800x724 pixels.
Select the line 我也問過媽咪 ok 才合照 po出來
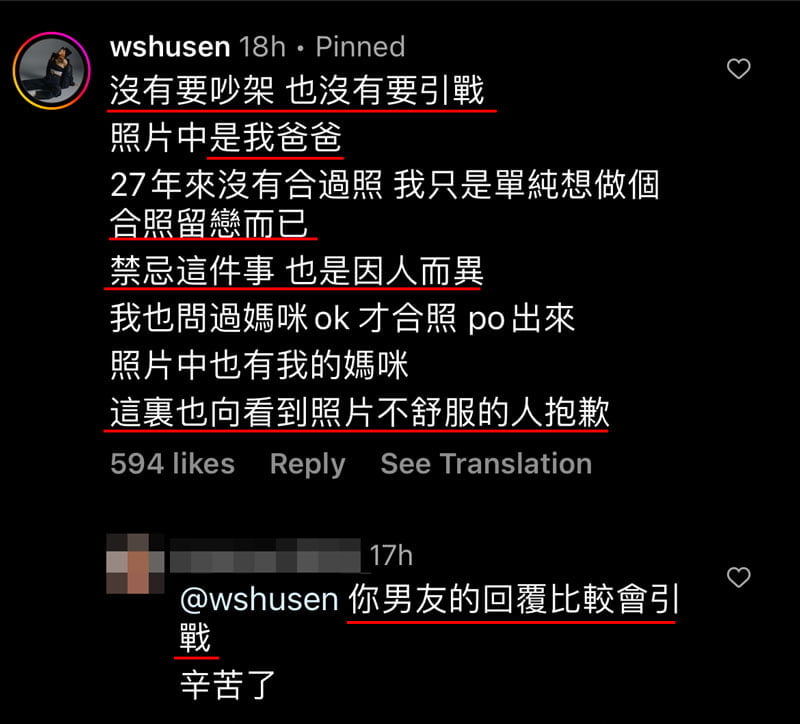click(x=342, y=318)
